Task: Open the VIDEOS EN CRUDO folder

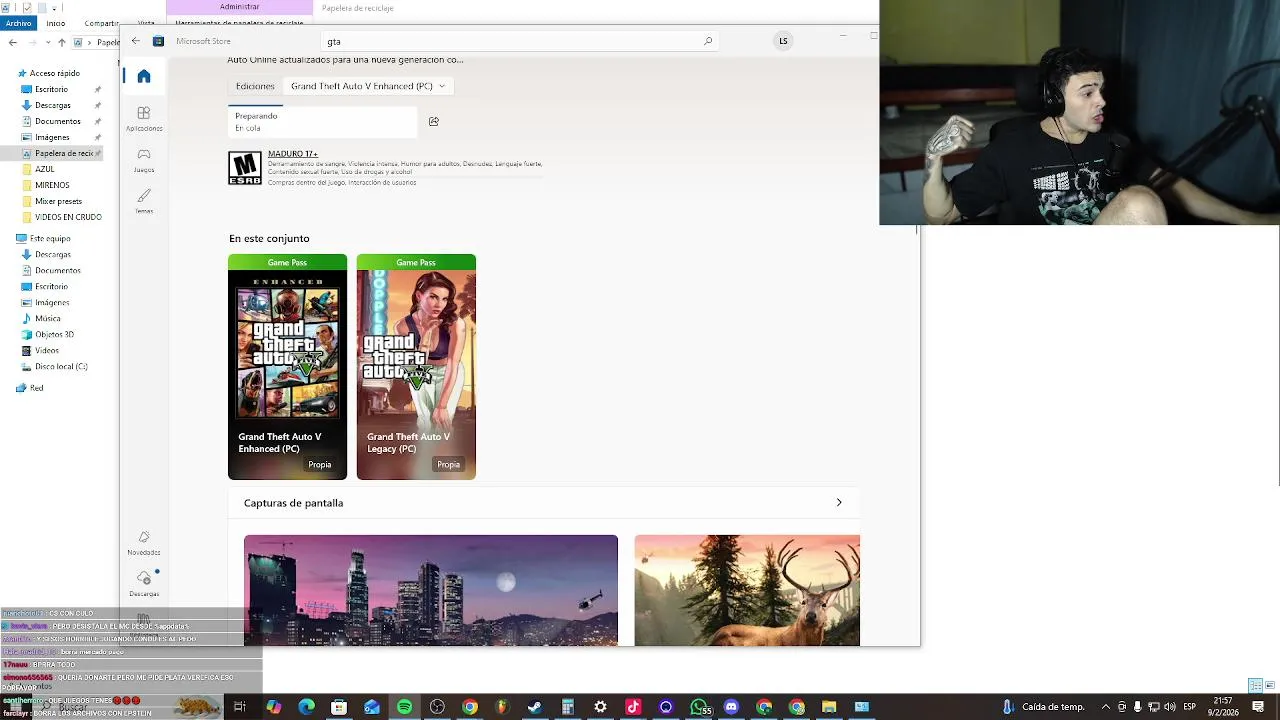Action: point(67,217)
